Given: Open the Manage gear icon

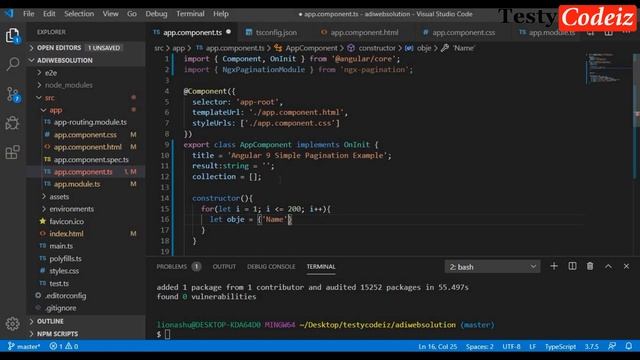Looking at the screenshot, I should [x=12, y=324].
